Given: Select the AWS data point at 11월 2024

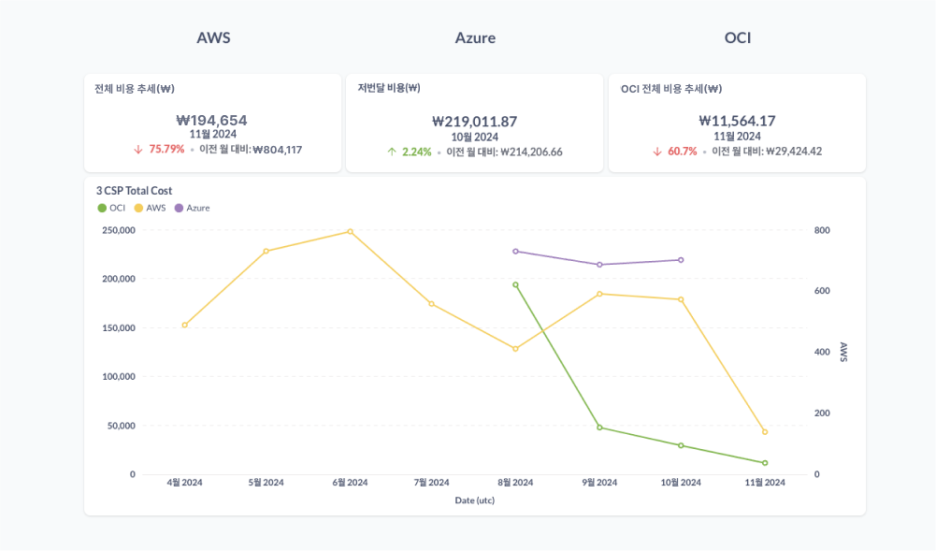Looking at the screenshot, I should [x=765, y=432].
